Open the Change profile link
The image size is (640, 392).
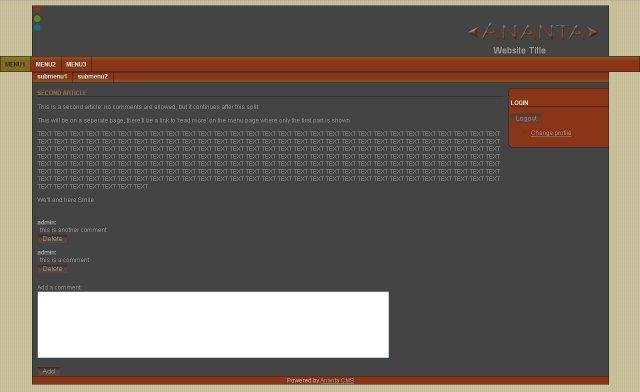pyautogui.click(x=551, y=133)
